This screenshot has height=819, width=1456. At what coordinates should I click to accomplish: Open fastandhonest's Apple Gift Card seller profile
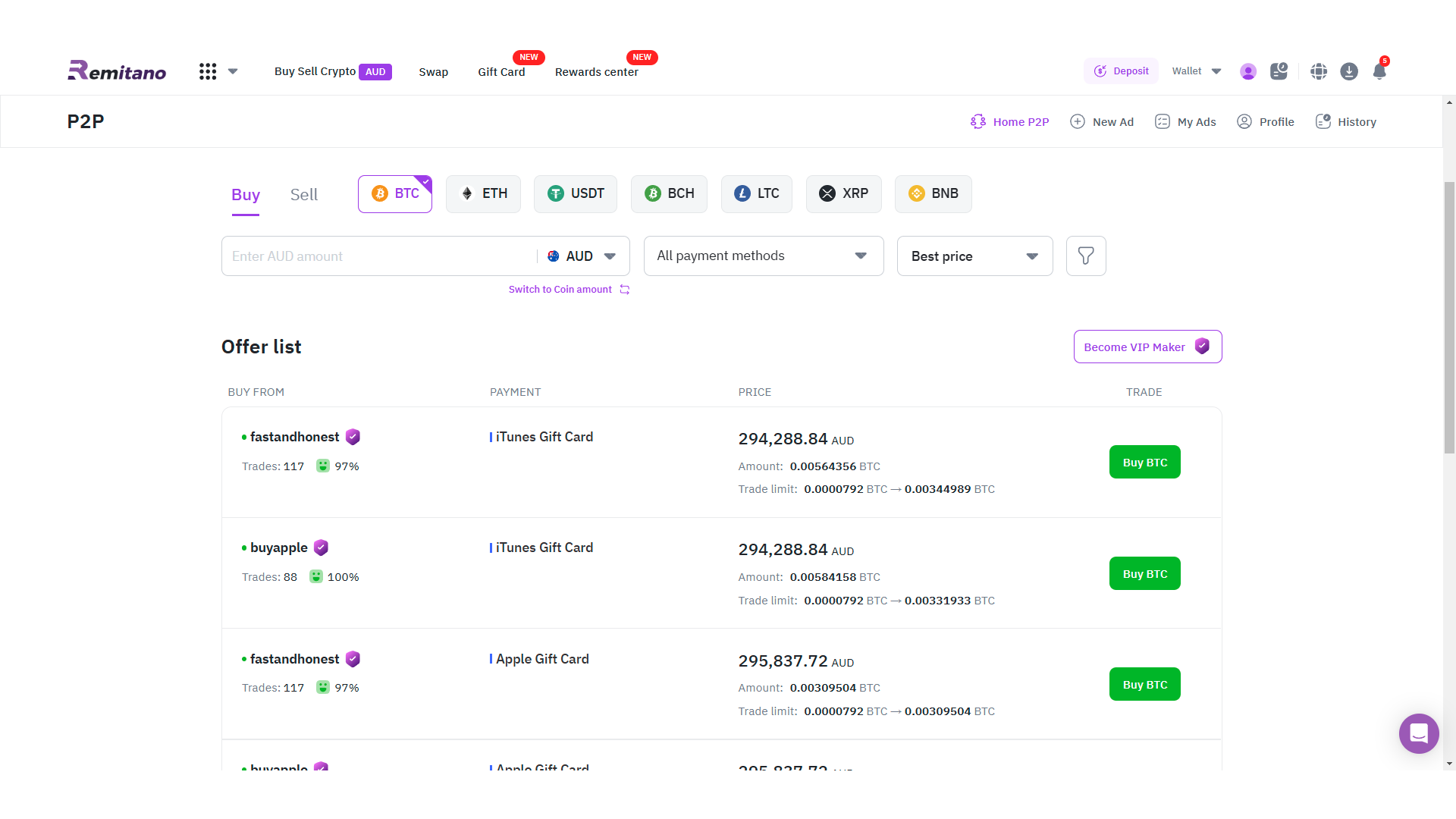(295, 659)
